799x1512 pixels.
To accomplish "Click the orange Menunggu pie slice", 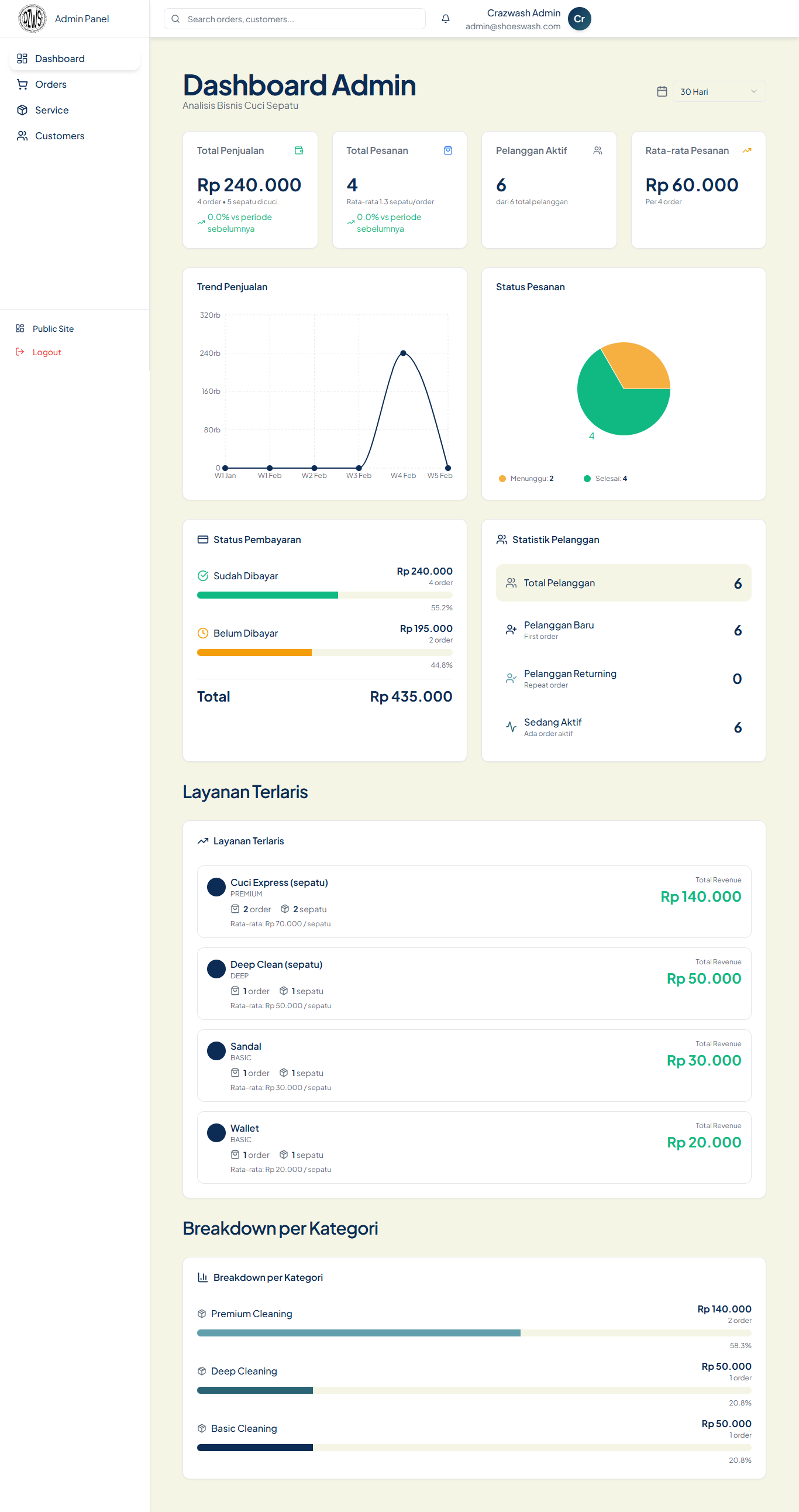I will pyautogui.click(x=638, y=367).
